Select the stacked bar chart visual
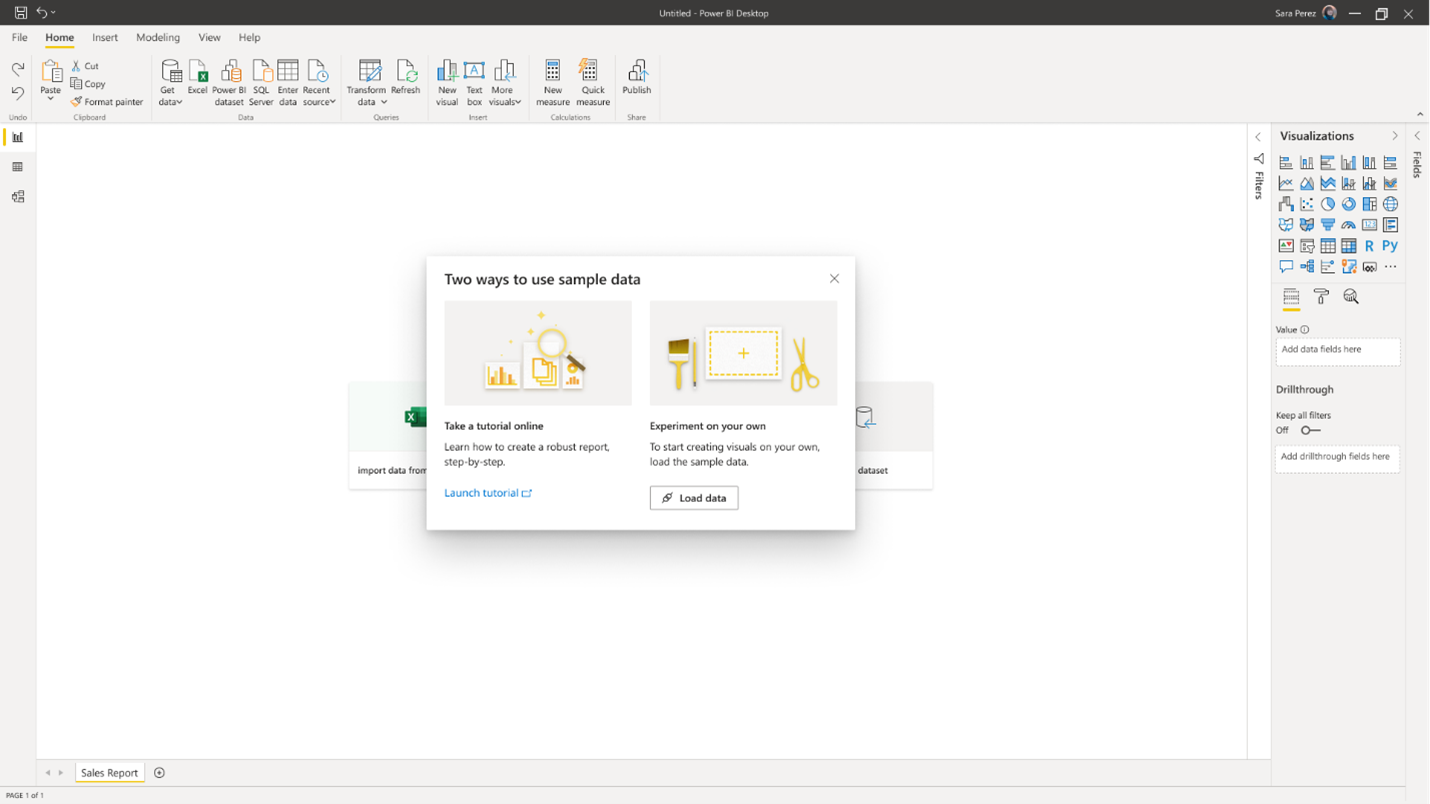Screen dimensions: 1430x804 pyautogui.click(x=1286, y=163)
